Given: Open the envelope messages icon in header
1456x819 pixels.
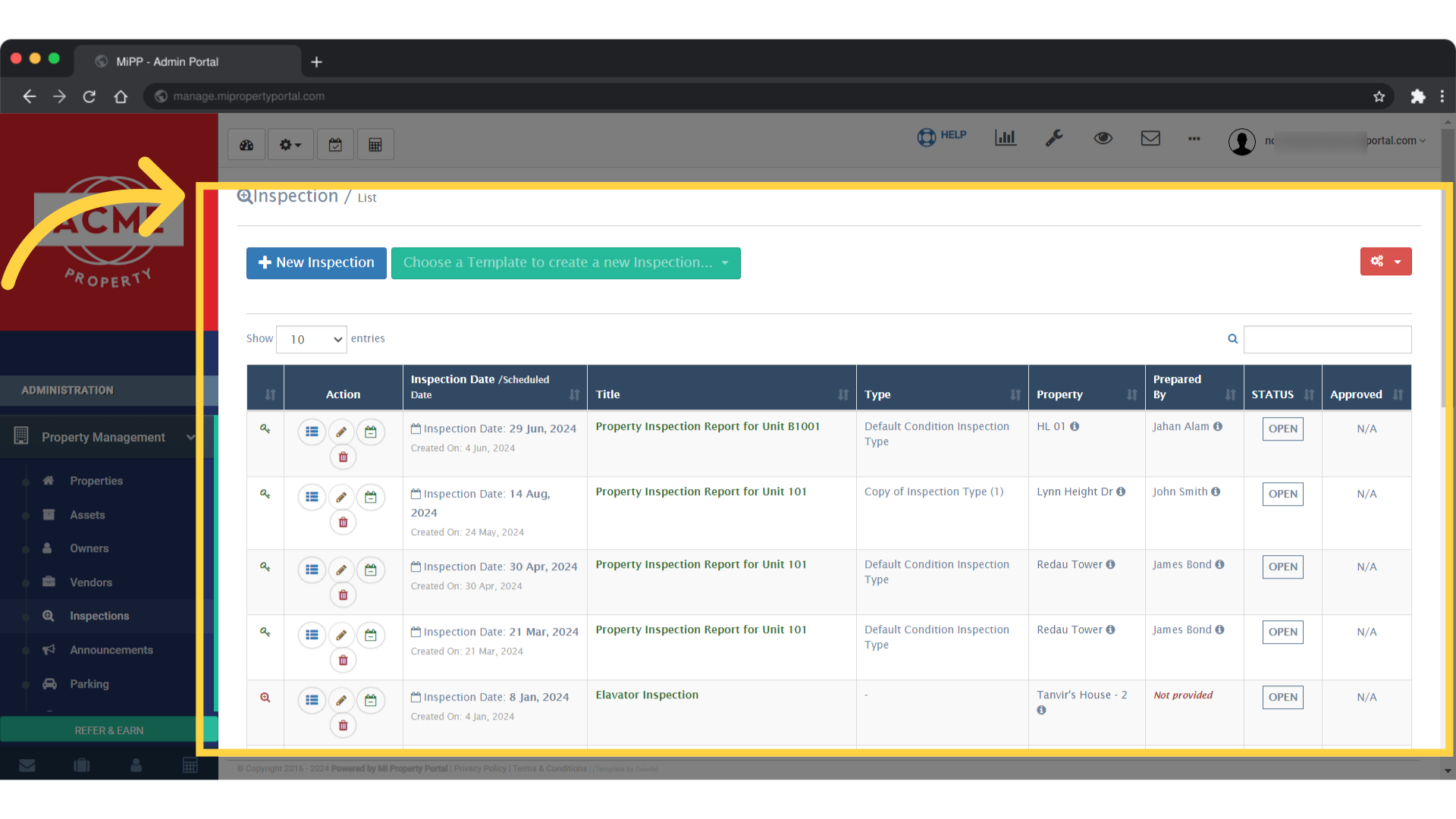Looking at the screenshot, I should pyautogui.click(x=1150, y=138).
